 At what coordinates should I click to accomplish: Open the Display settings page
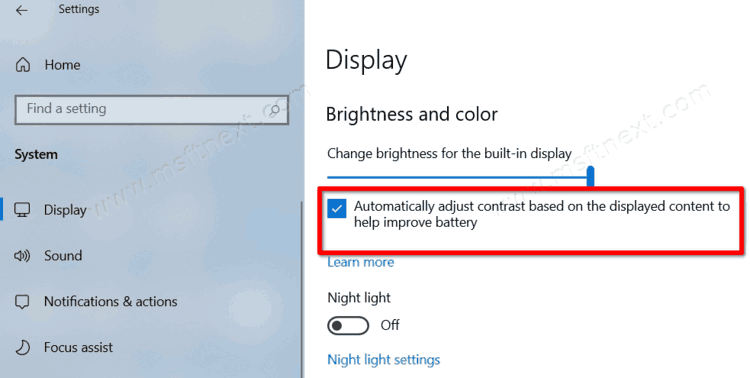coord(66,210)
